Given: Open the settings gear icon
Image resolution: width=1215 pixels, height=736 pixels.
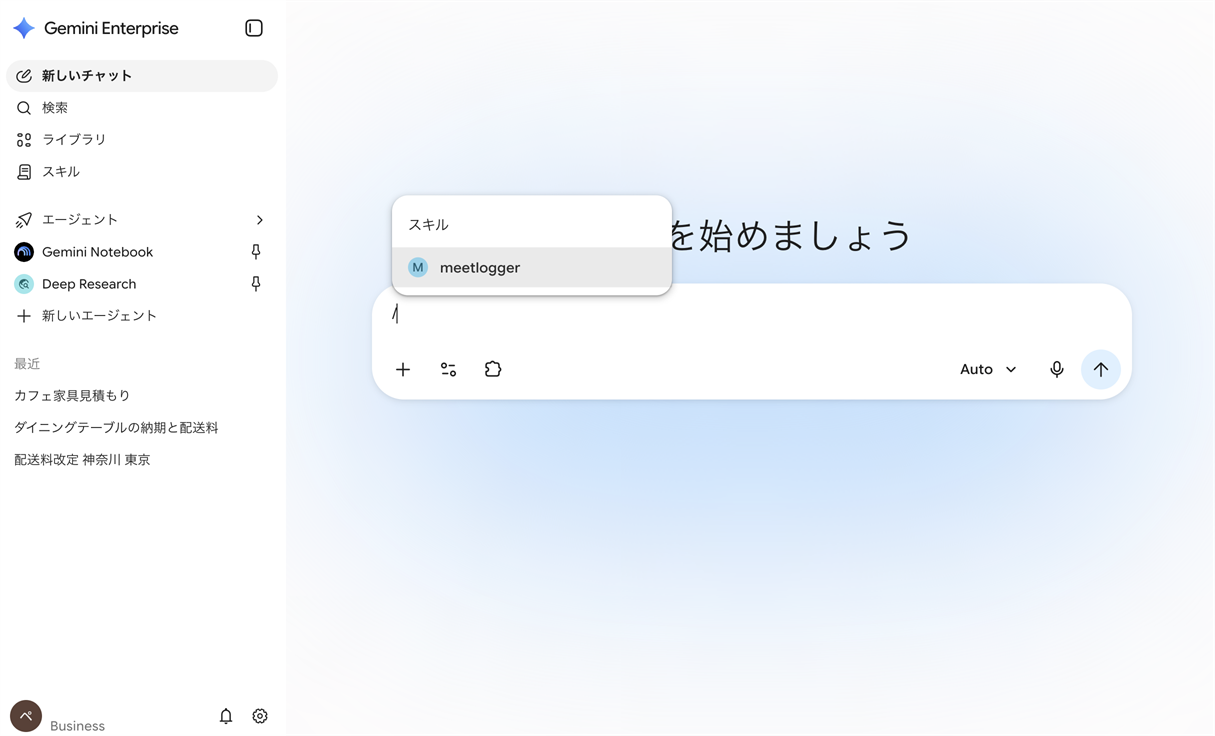Looking at the screenshot, I should tap(260, 716).
